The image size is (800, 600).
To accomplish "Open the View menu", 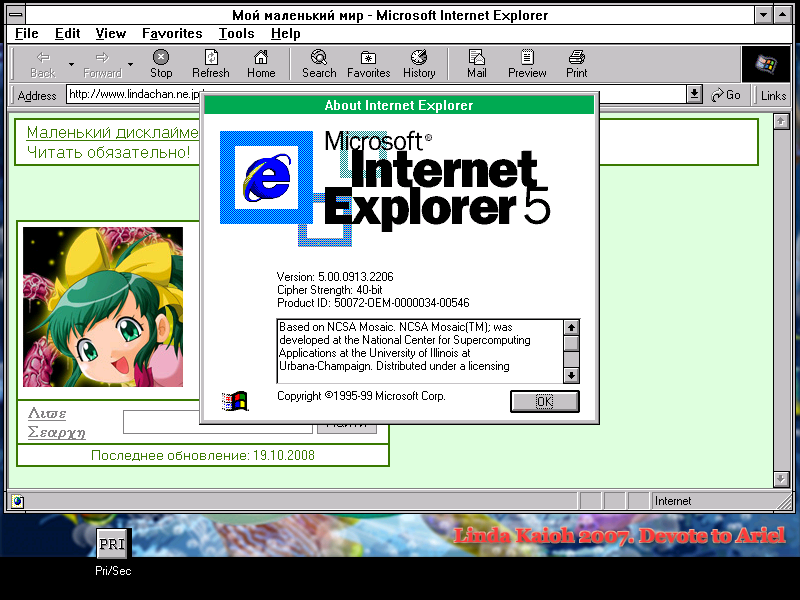I will [111, 34].
